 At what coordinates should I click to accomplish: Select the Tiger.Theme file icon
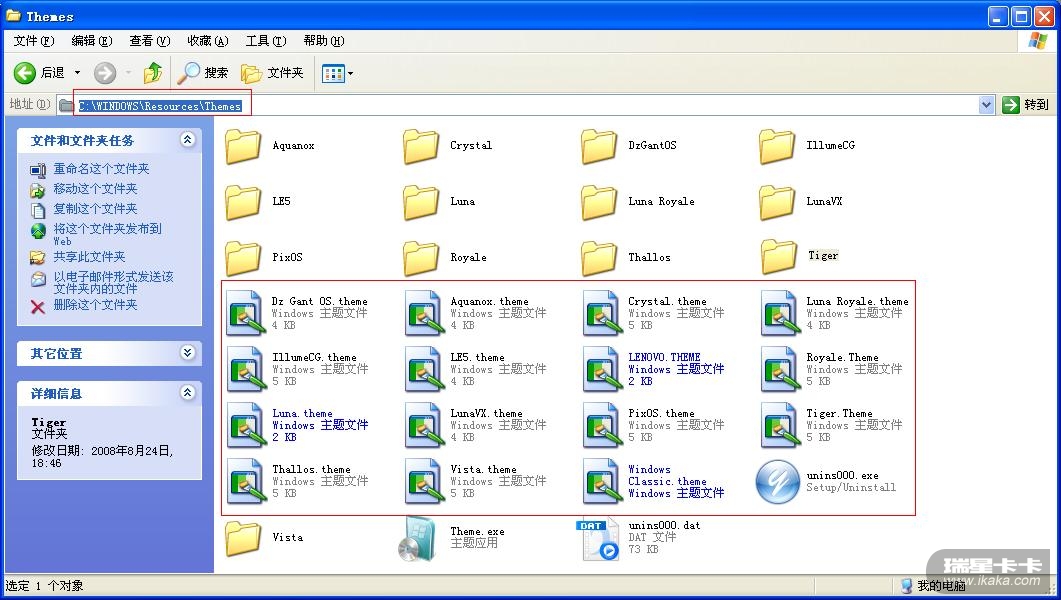pos(781,425)
